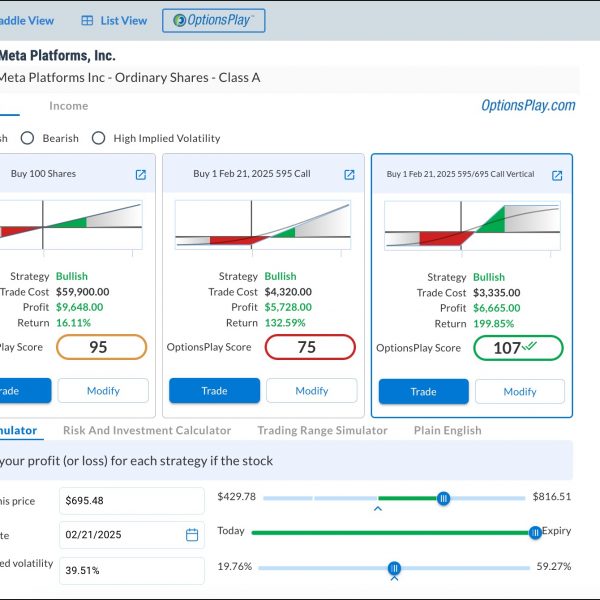Click the Buy 1 Feb 21, 2025 595 Call title
Screen dimensions: 600x600
point(252,174)
